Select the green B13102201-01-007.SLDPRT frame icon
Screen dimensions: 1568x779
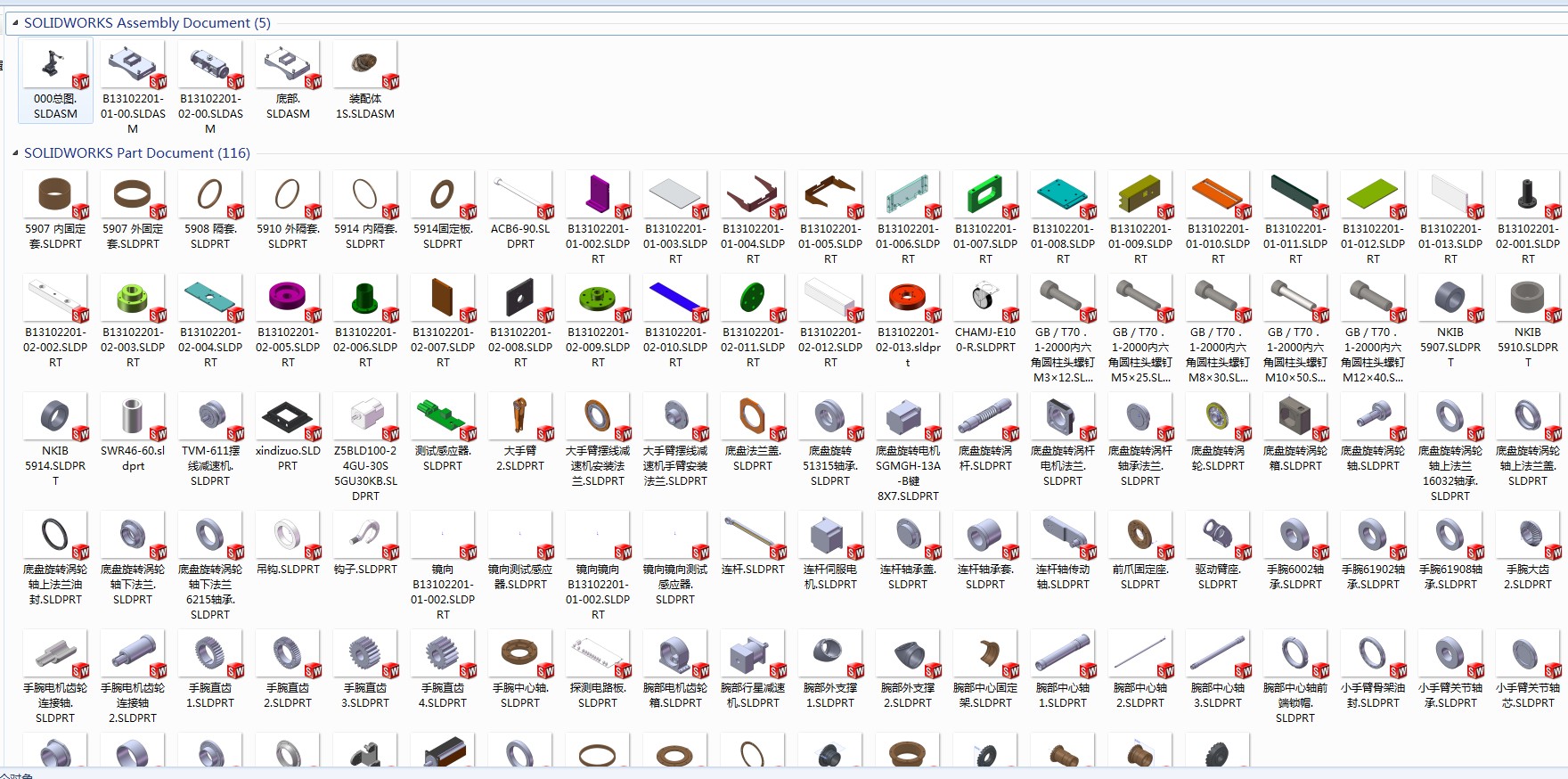click(985, 194)
